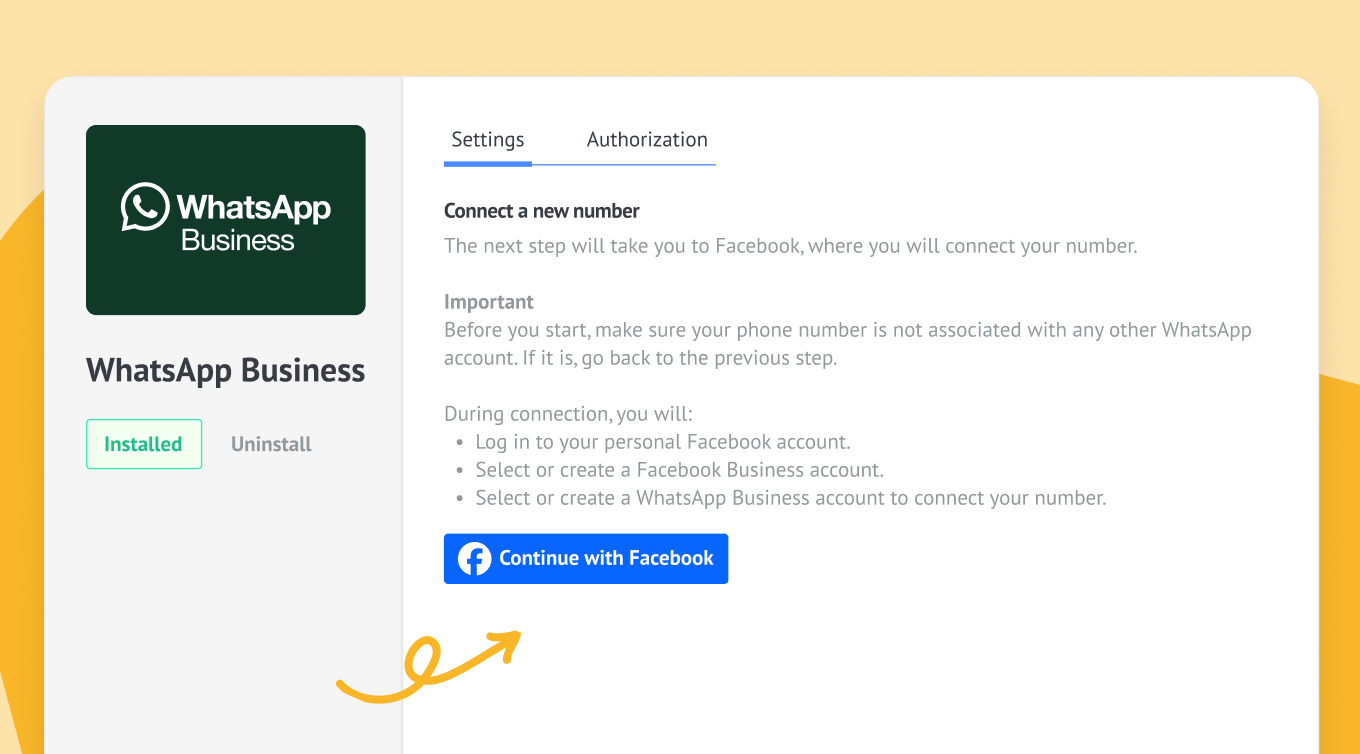Click the During connection, you will line
Viewport: 1360px width, 754px height.
click(x=568, y=414)
